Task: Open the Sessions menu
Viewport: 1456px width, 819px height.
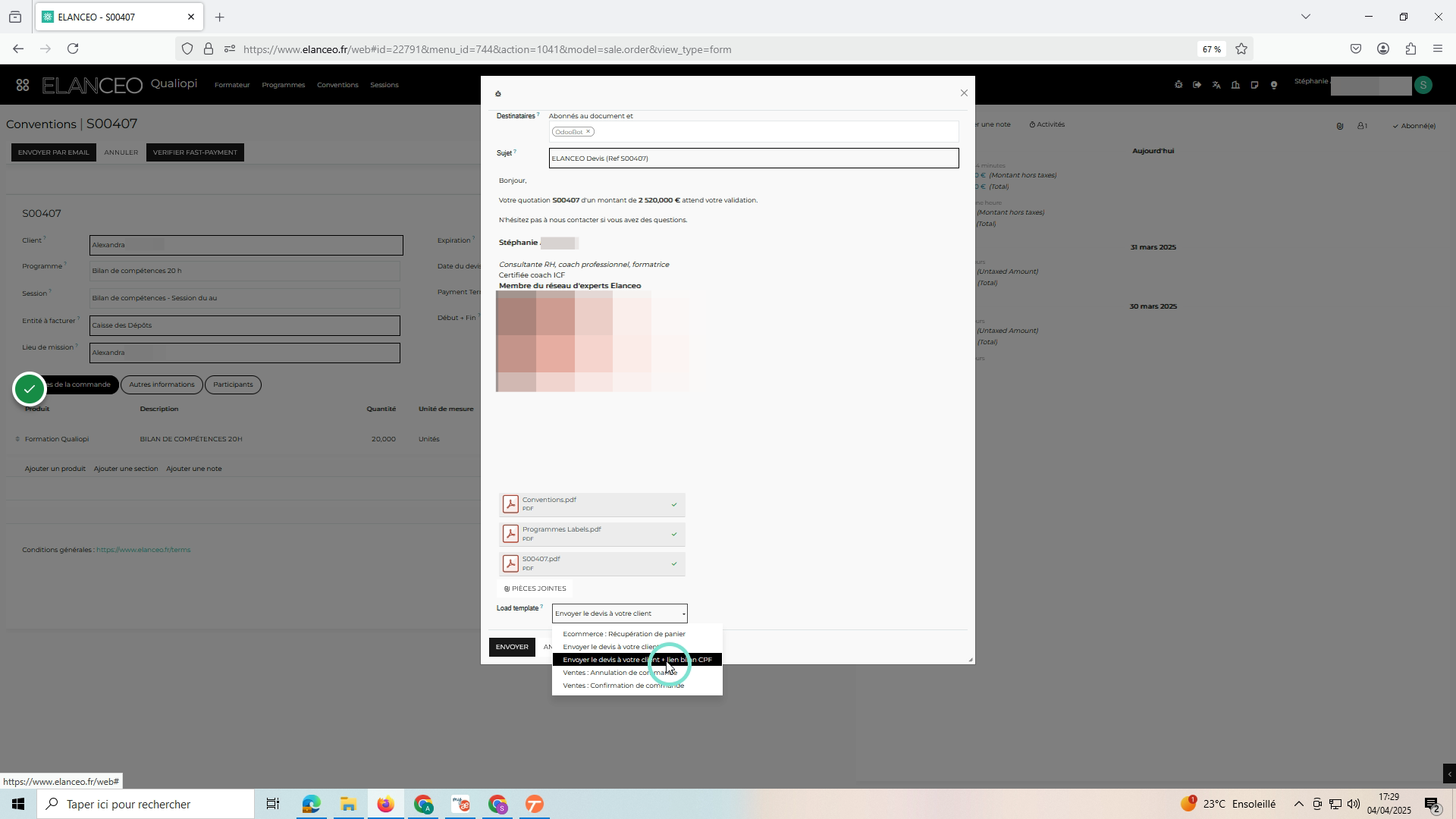Action: 384,85
